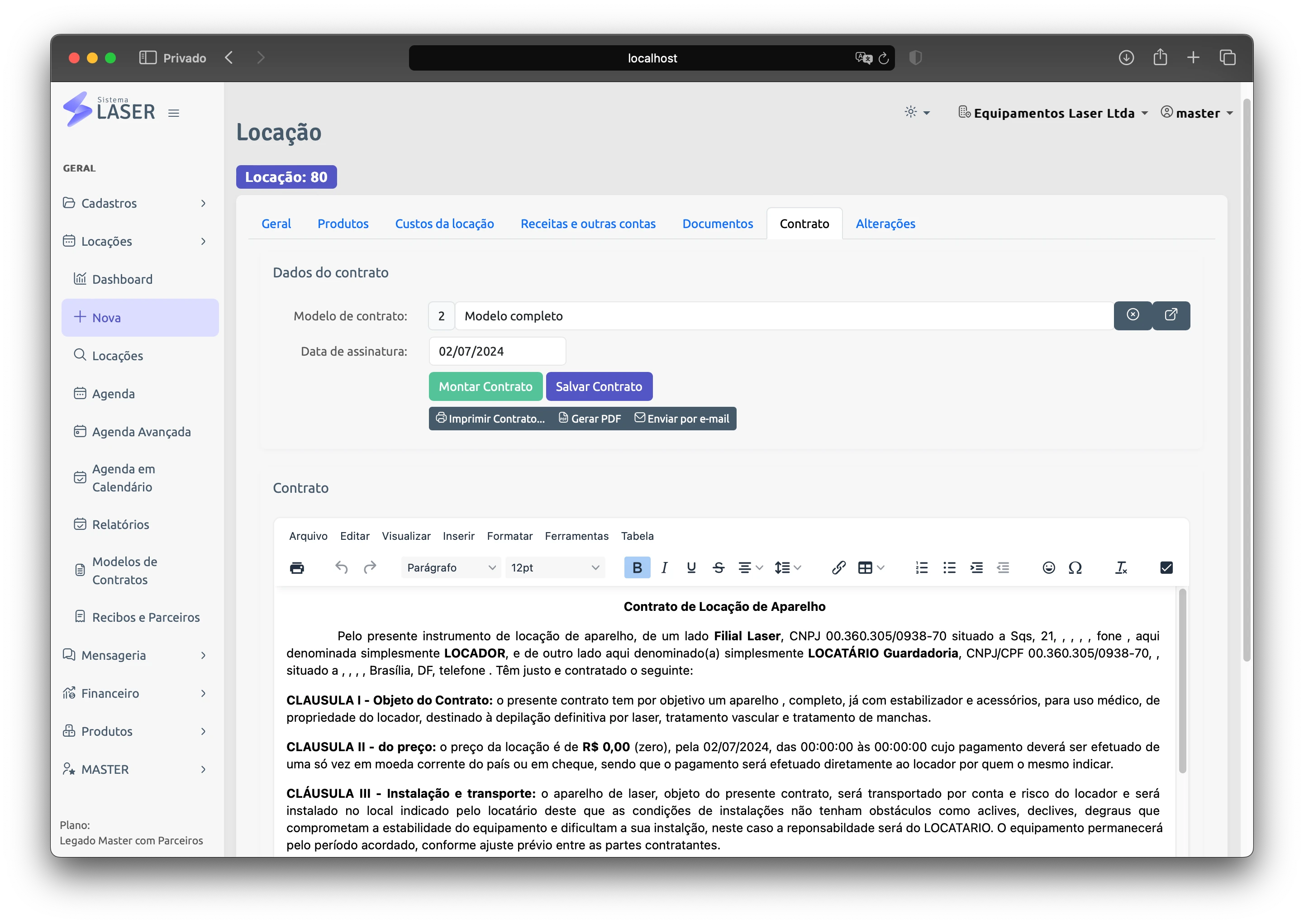Open the Ferramentas editor menu
This screenshot has width=1304, height=924.
(x=576, y=536)
